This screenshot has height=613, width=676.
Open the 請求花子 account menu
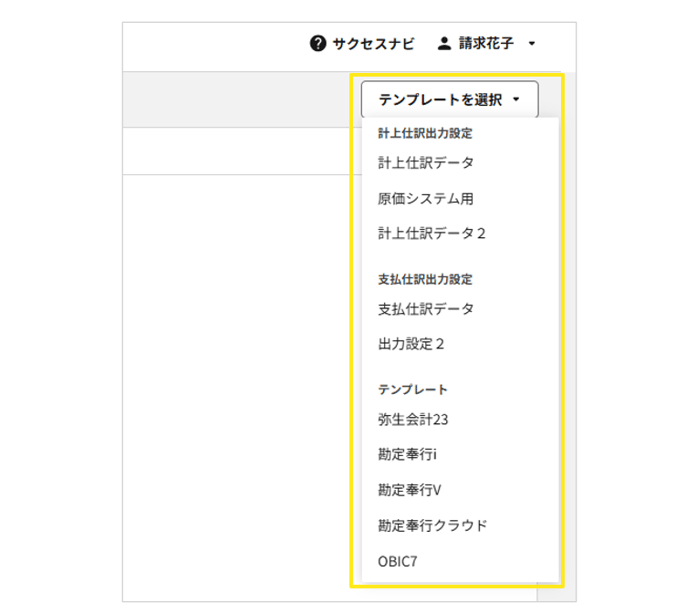[486, 43]
